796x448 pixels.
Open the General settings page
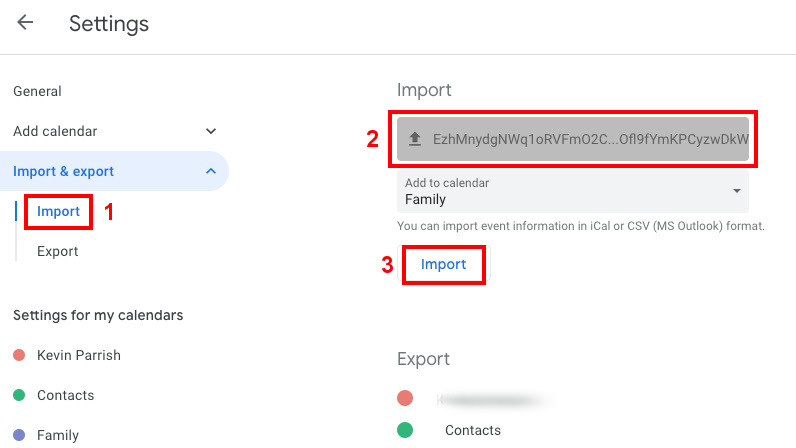[x=37, y=91]
